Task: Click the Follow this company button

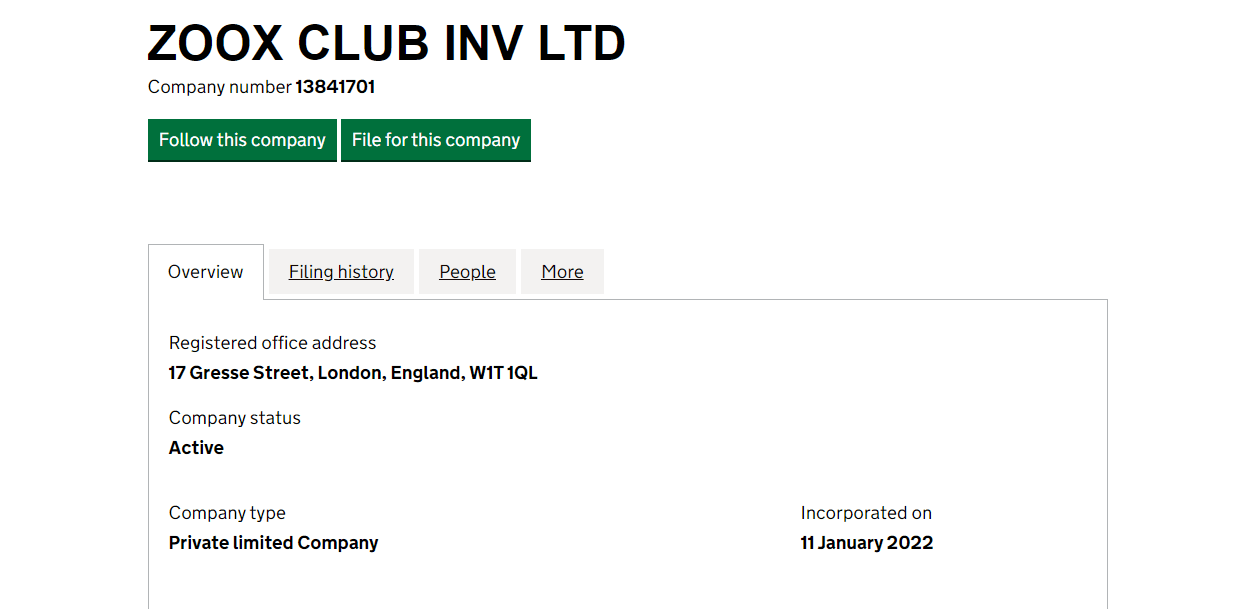Action: coord(242,140)
